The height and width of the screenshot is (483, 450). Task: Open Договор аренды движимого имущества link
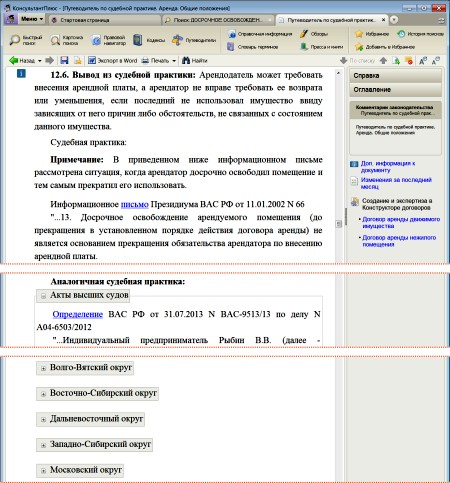click(x=401, y=222)
